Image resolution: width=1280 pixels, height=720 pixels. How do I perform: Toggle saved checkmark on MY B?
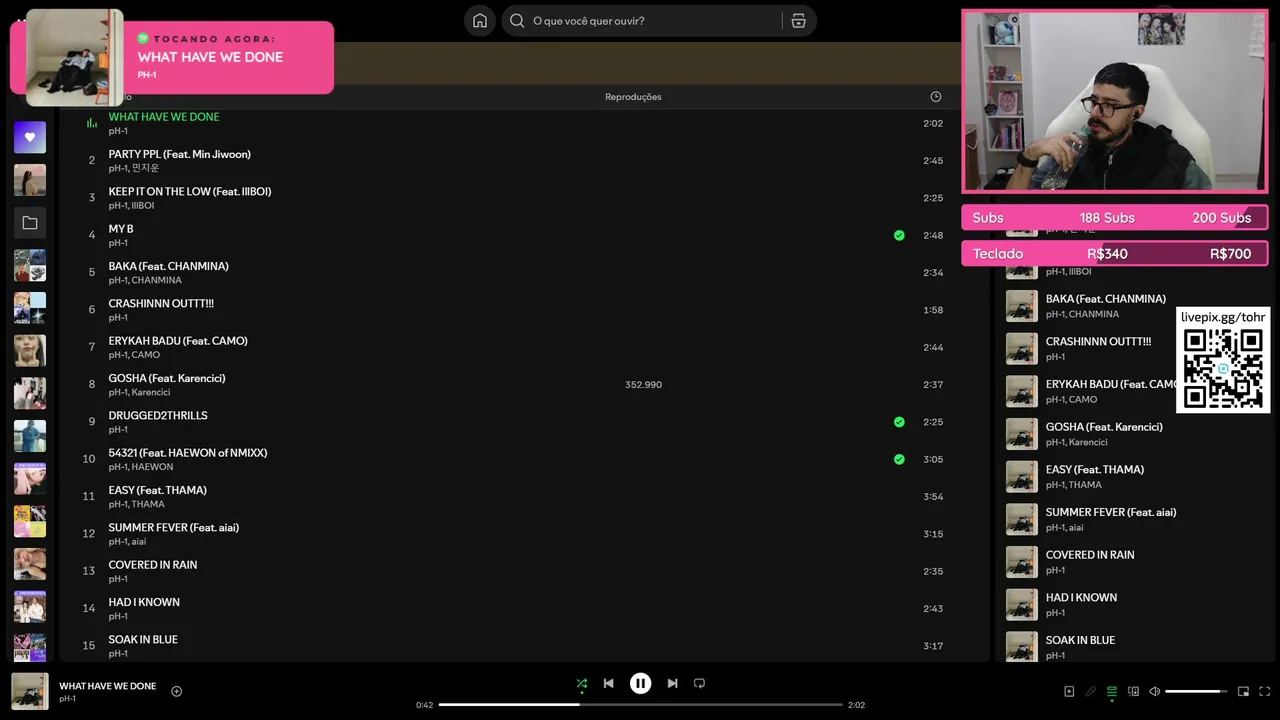899,236
